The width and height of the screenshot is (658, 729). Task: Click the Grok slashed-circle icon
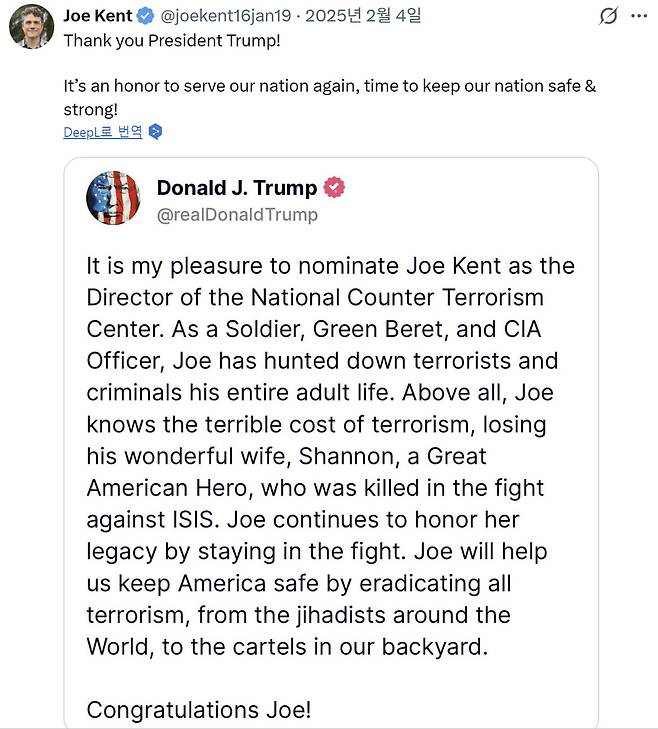[607, 17]
